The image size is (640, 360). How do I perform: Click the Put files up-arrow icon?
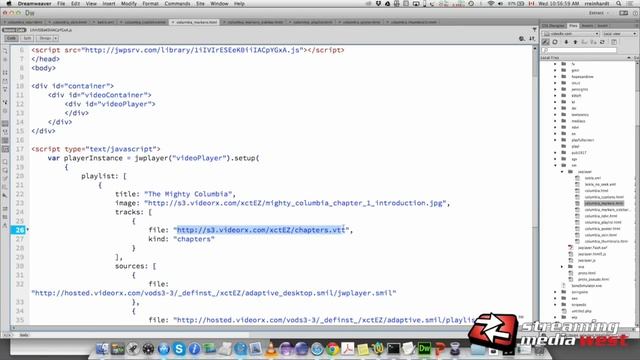coord(575,42)
